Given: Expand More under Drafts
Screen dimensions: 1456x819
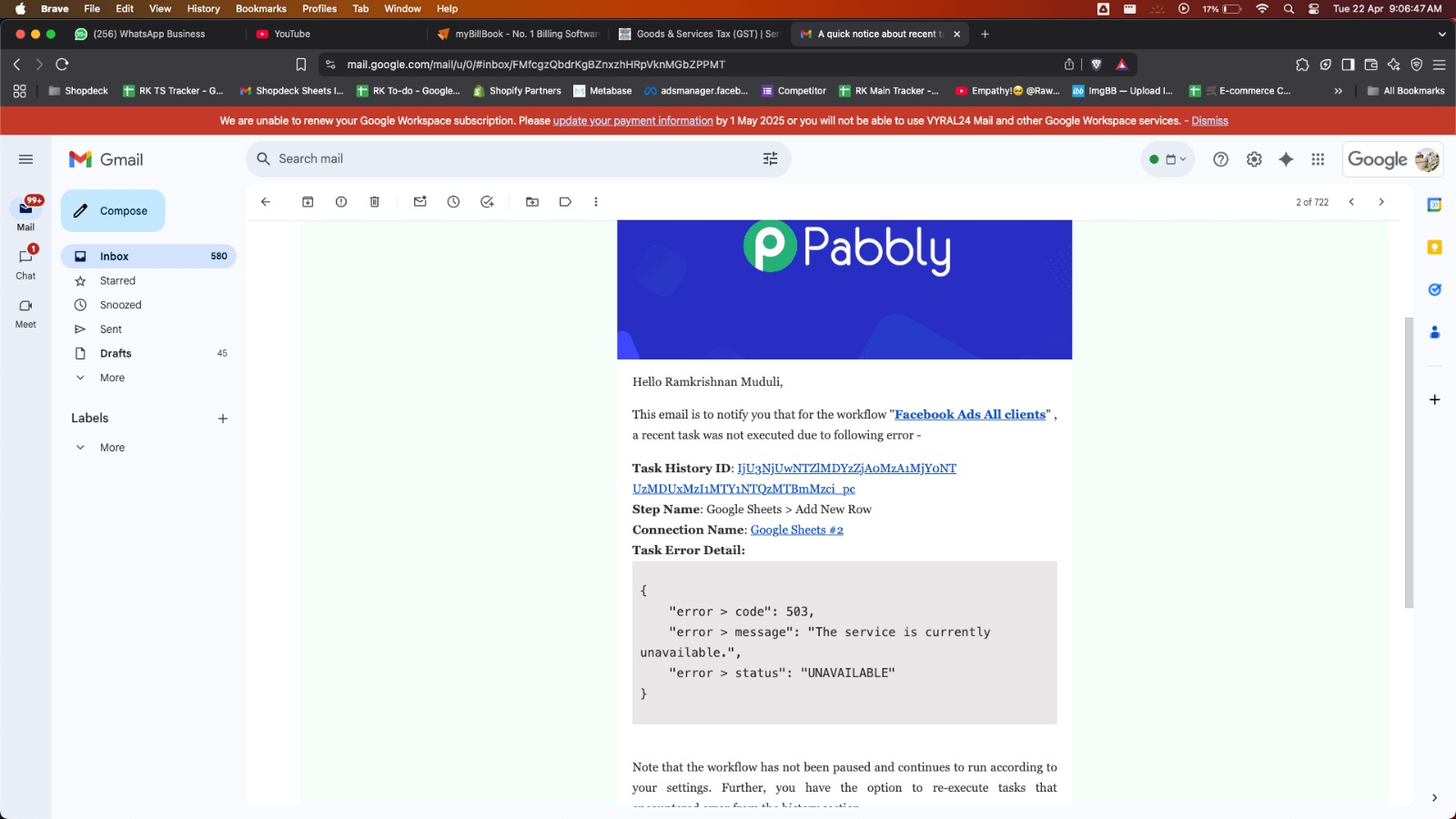Looking at the screenshot, I should tap(112, 378).
